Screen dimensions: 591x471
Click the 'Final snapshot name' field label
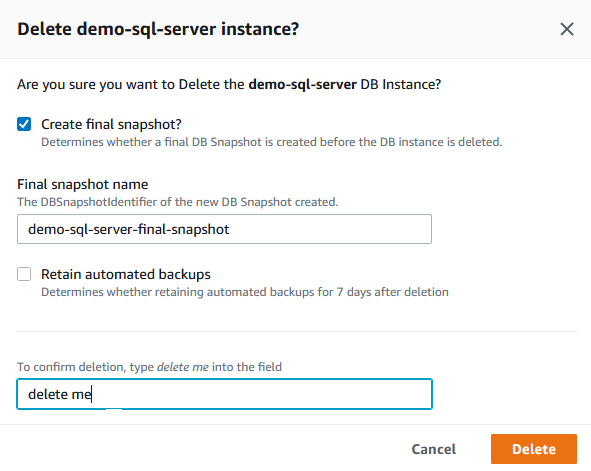(83, 184)
